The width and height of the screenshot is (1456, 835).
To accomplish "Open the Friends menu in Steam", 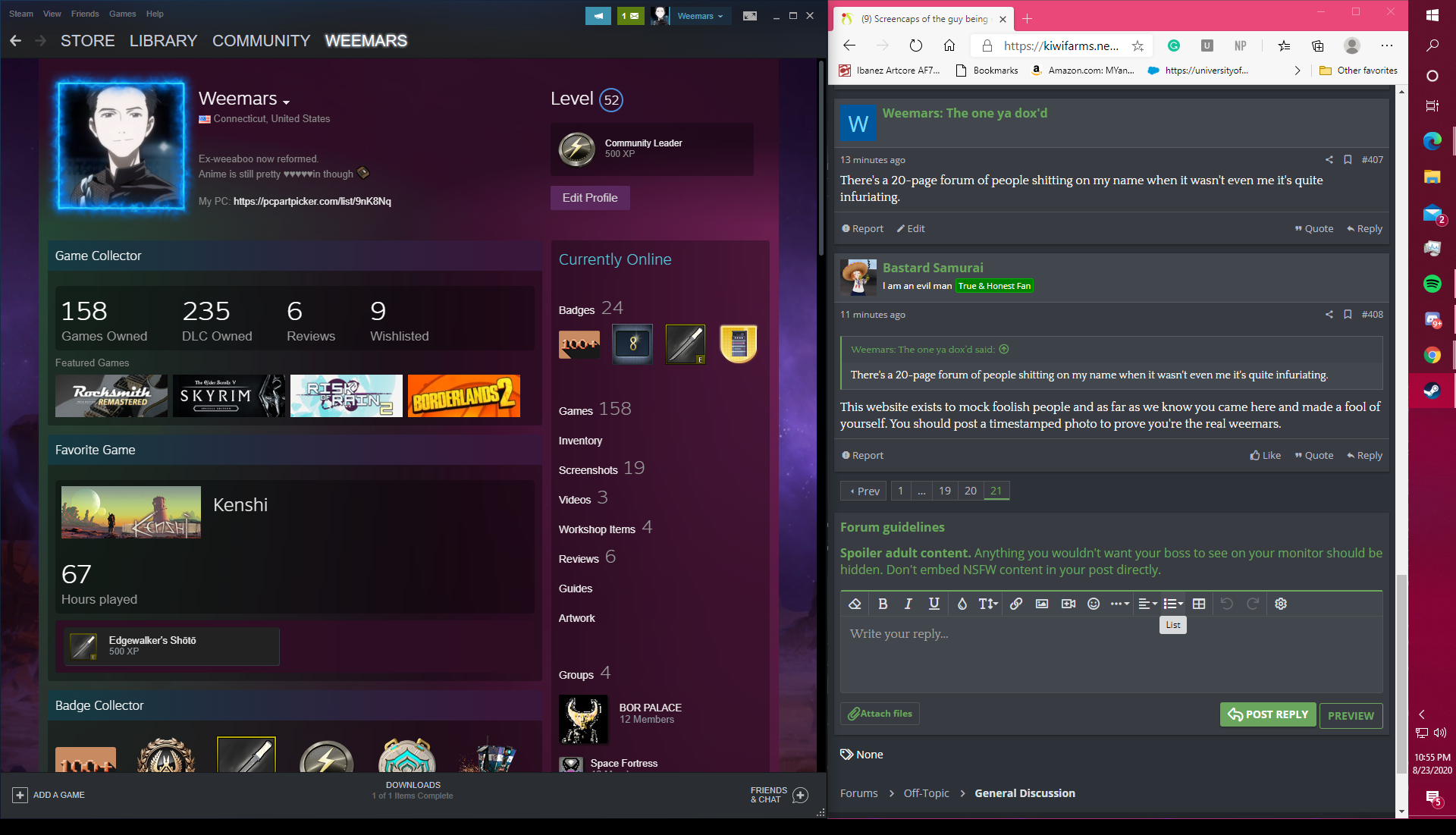I will 85,14.
